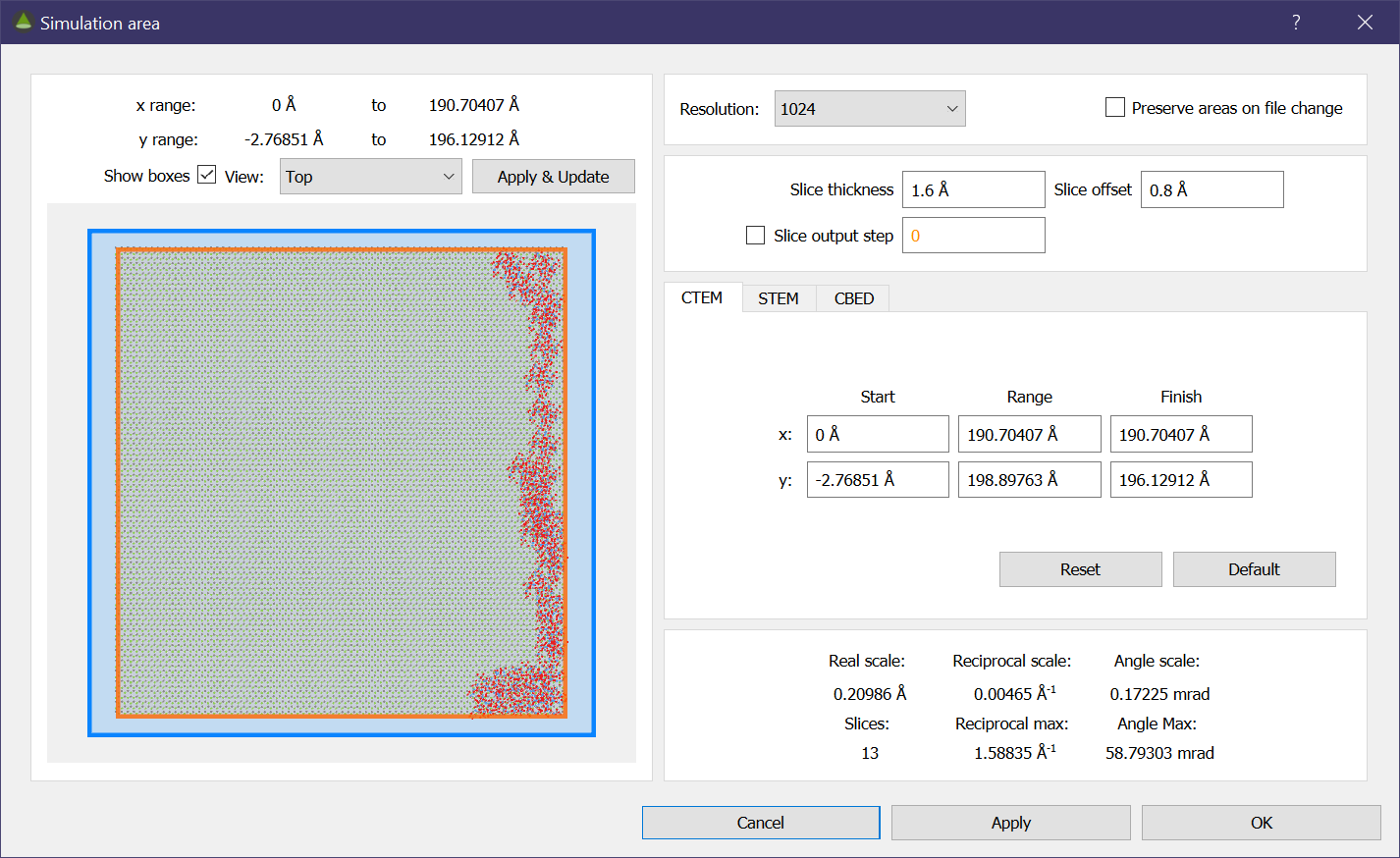This screenshot has height=858, width=1400.
Task: Edit the x Start field
Action: pos(878,434)
